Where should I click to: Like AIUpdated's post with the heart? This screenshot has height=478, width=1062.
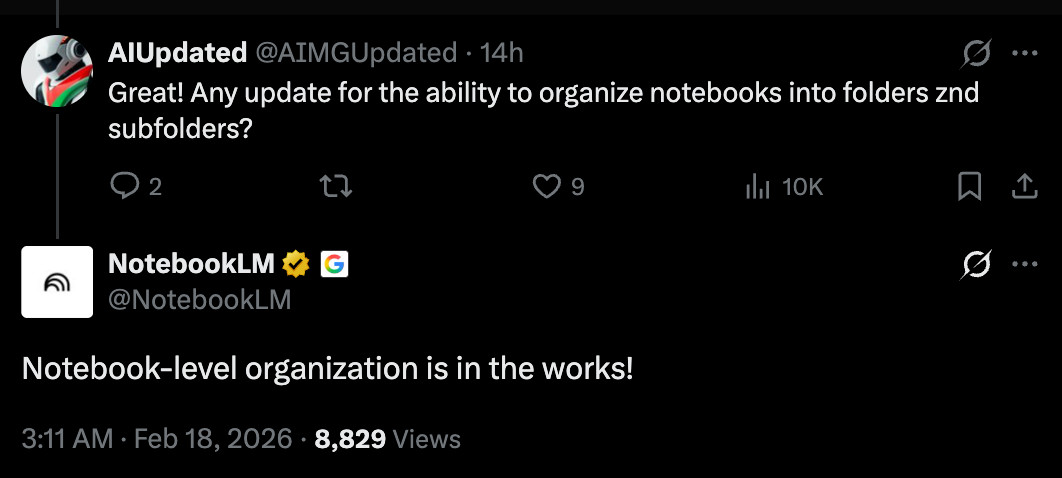pyautogui.click(x=546, y=186)
